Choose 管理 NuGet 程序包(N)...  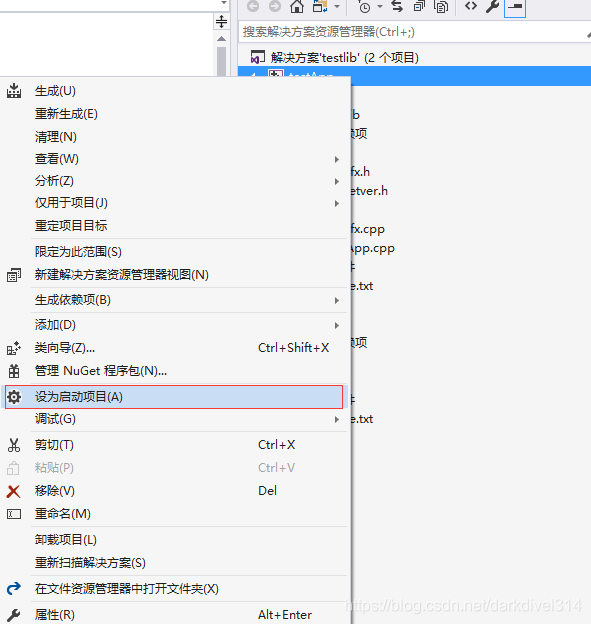(175, 371)
